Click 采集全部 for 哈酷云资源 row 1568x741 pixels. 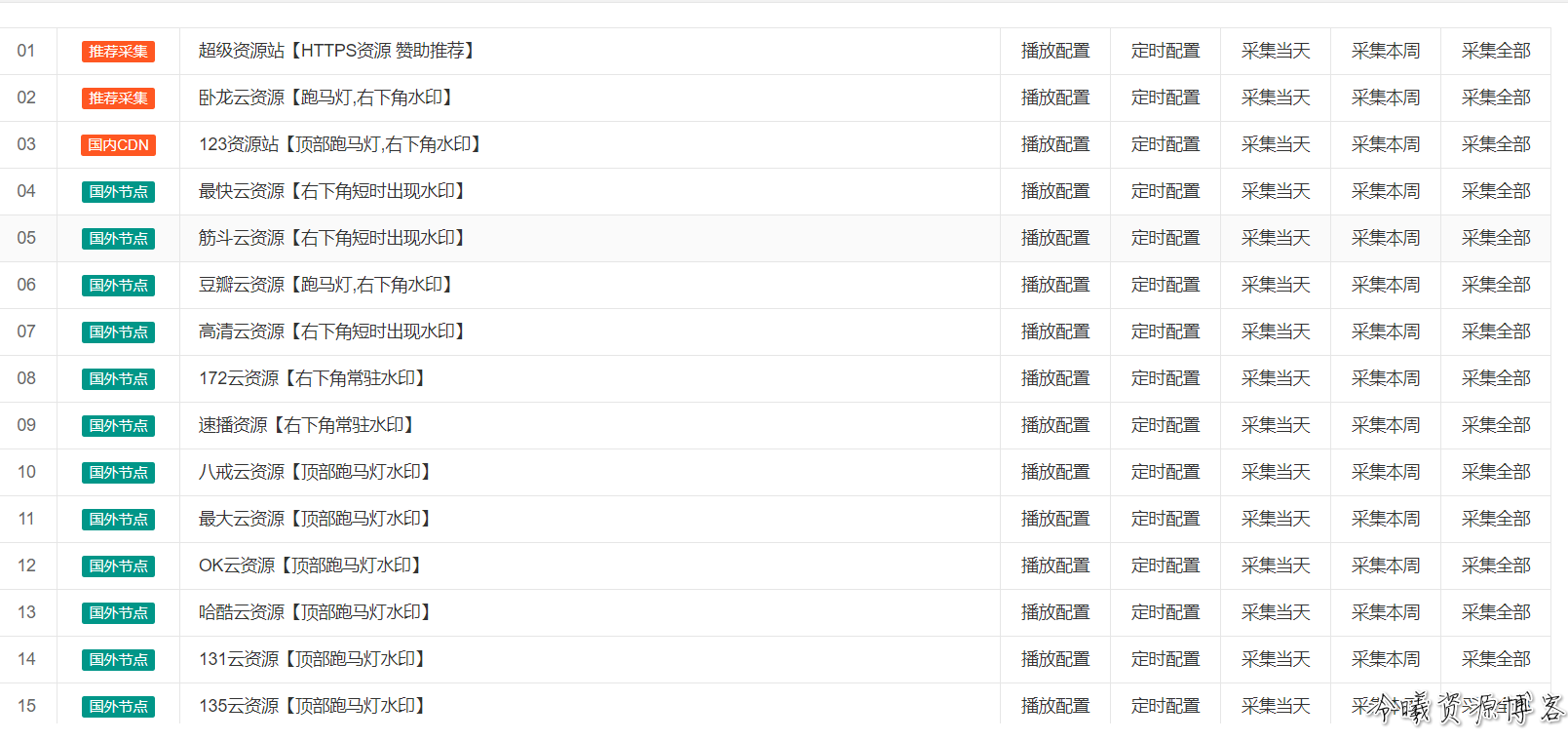point(1496,612)
